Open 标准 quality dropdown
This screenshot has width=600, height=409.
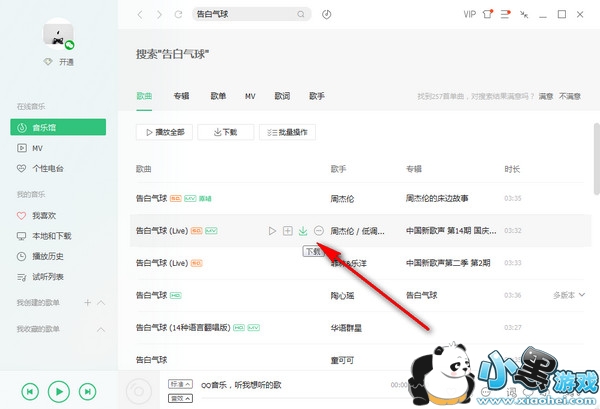180,384
